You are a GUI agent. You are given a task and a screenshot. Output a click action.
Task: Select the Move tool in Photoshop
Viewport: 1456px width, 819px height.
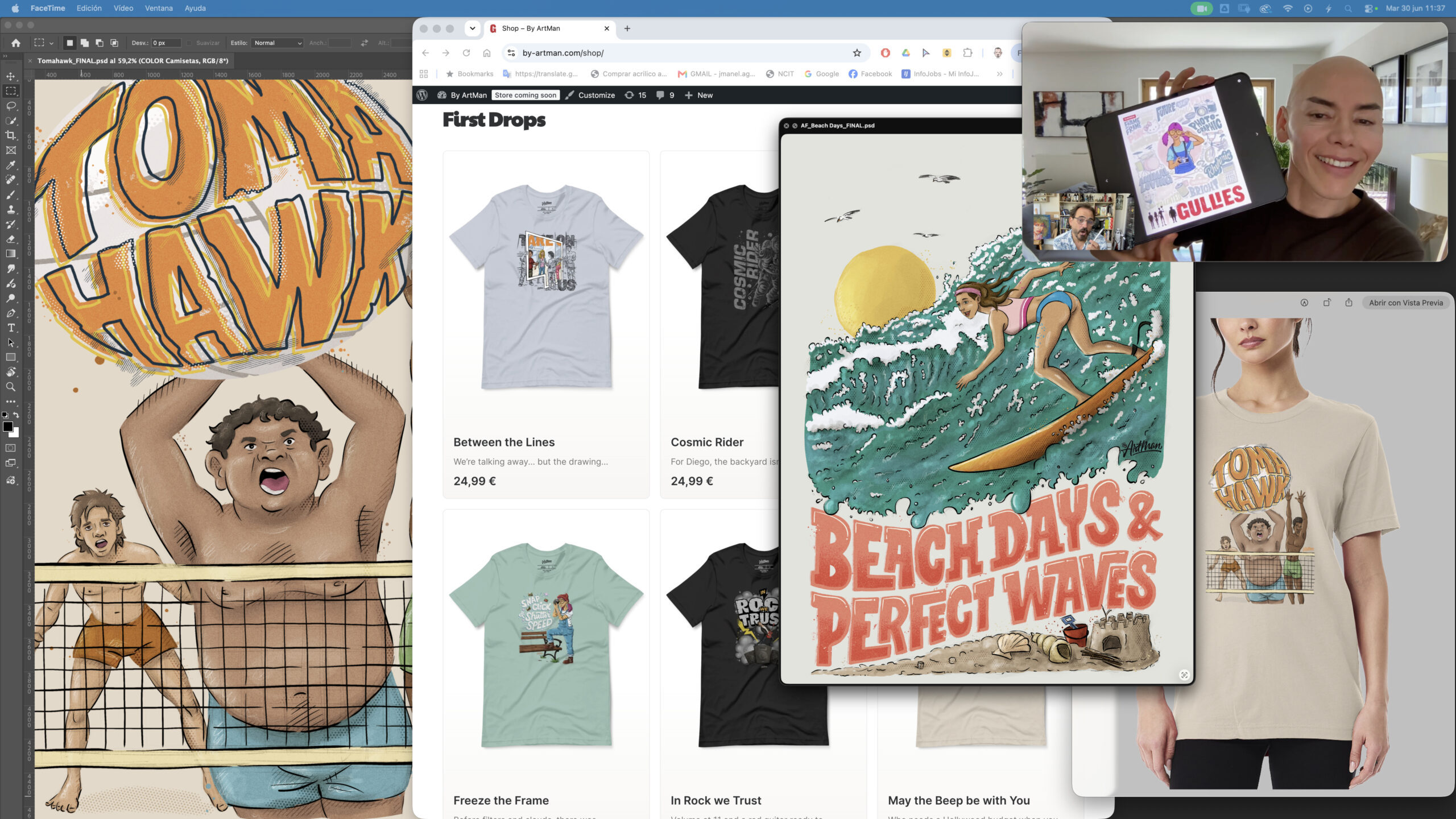pyautogui.click(x=11, y=76)
